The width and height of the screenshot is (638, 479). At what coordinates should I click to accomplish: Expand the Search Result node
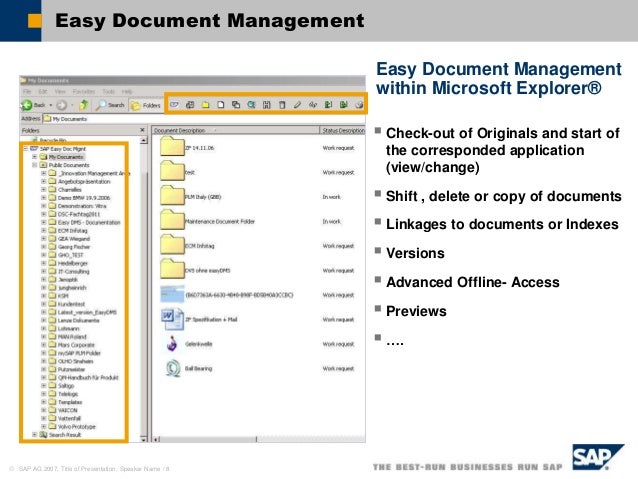click(x=35, y=435)
